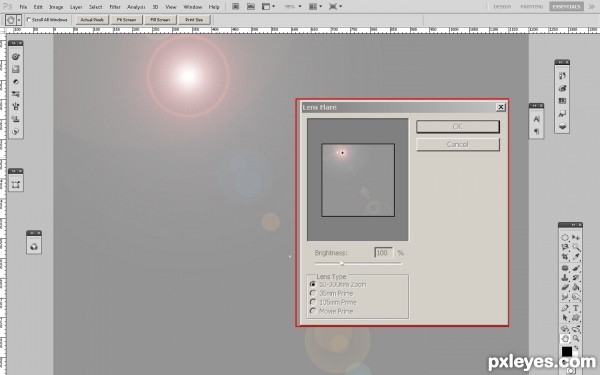The height and width of the screenshot is (375, 600).
Task: Click flare center crosshair in preview
Action: 342,152
